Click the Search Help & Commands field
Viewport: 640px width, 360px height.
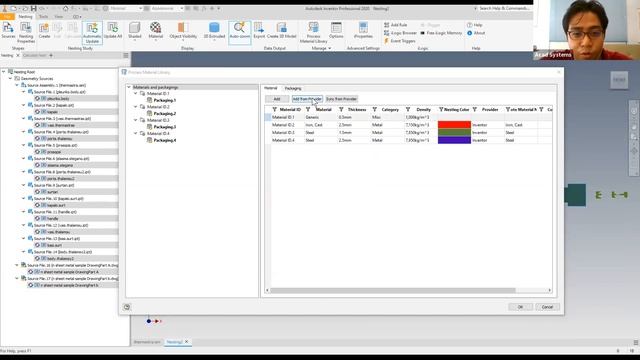coord(504,8)
